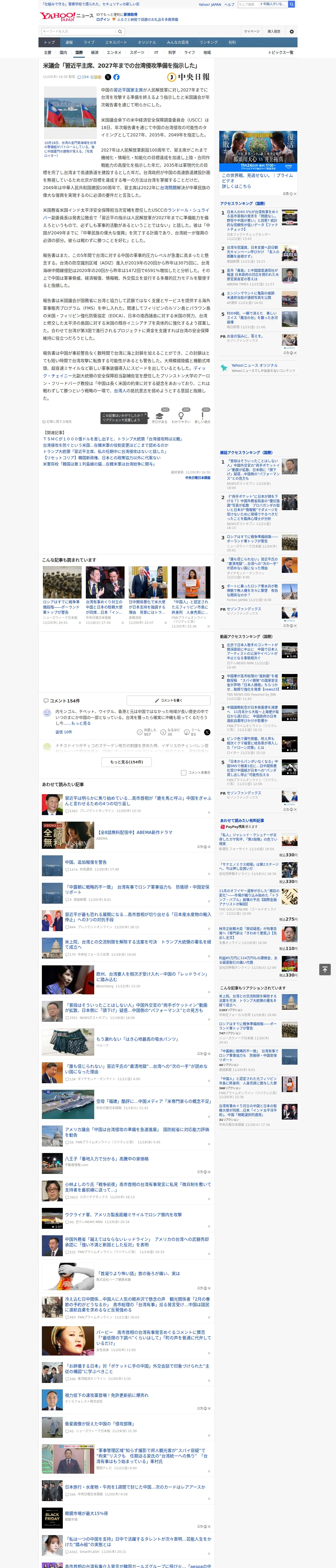Open マイページ link

click(251, 32)
